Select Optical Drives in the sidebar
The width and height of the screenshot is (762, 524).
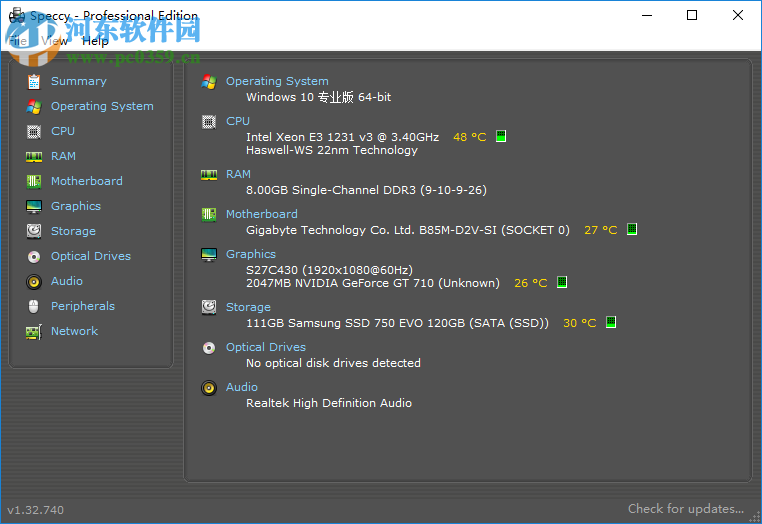(x=91, y=256)
